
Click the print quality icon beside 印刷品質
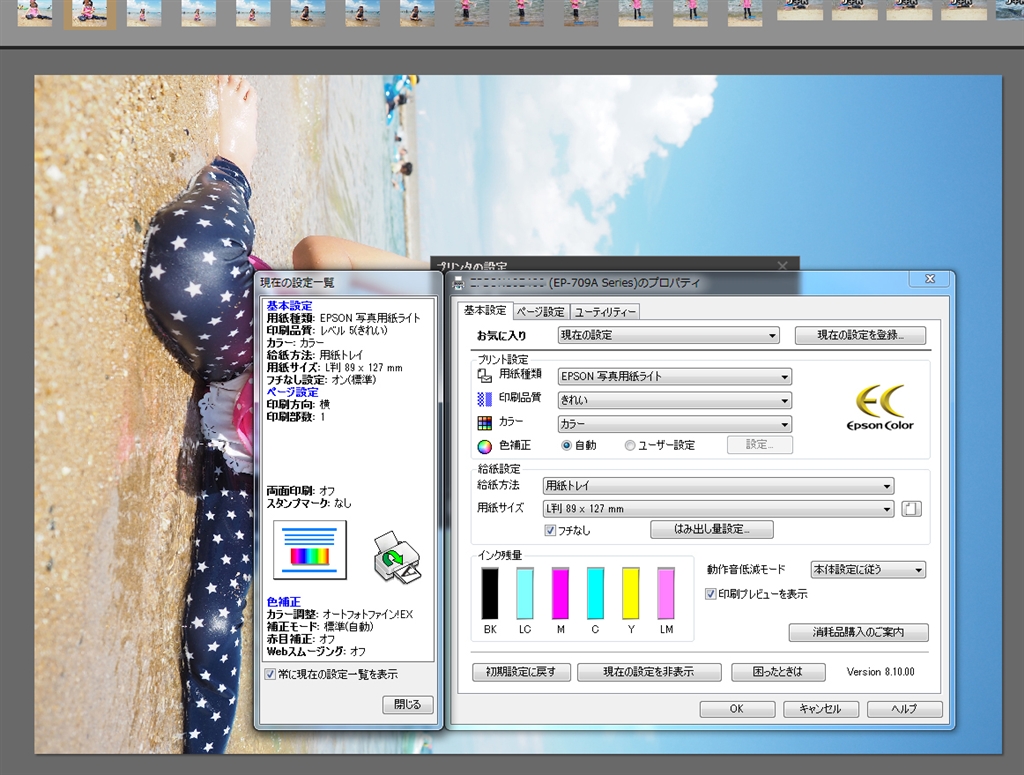tap(485, 399)
